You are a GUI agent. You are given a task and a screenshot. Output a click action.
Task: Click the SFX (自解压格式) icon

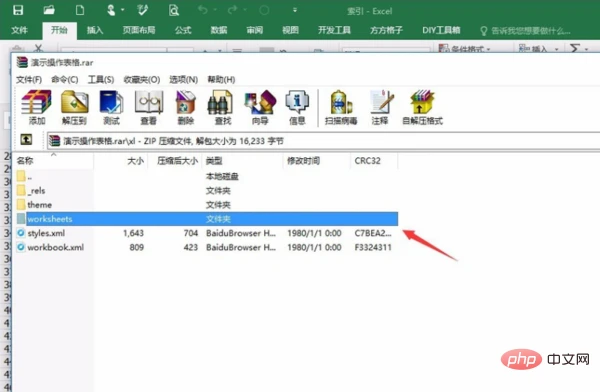[x=422, y=107]
